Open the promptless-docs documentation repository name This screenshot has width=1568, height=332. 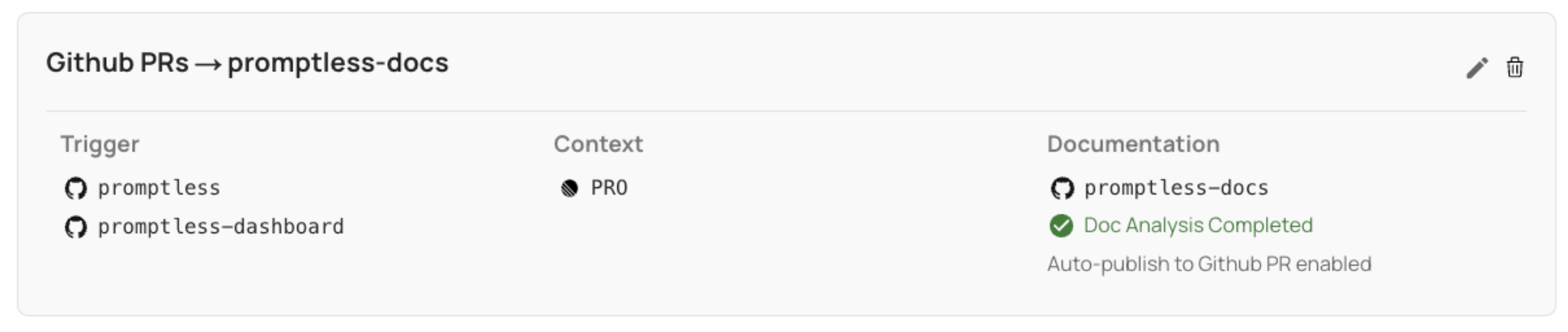(1176, 188)
